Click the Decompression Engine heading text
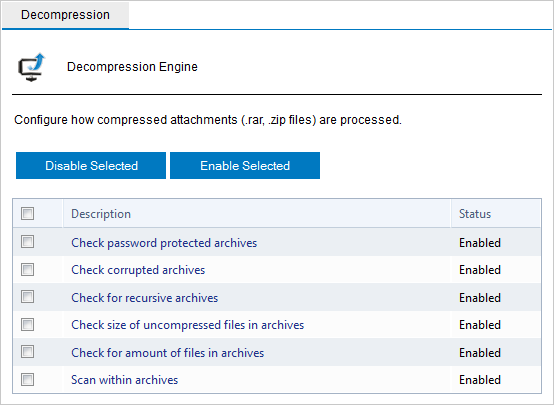The height and width of the screenshot is (405, 554). (x=132, y=67)
